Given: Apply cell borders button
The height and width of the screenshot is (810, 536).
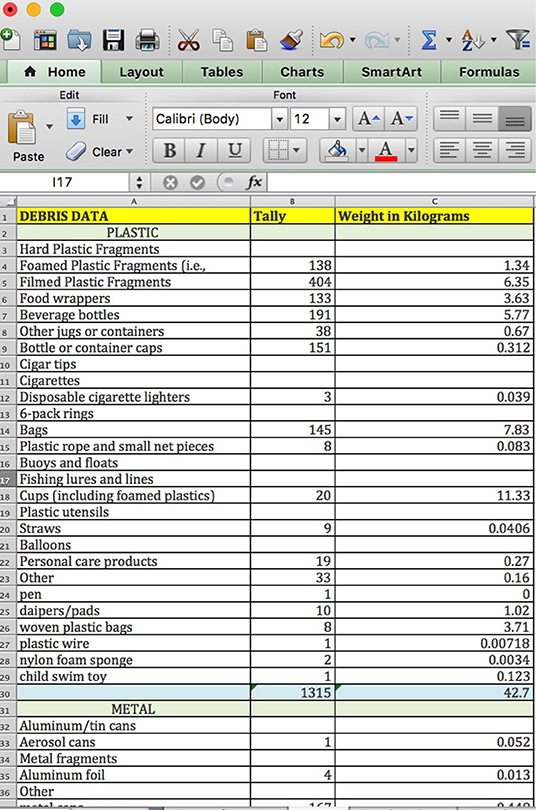Looking at the screenshot, I should coord(278,151).
